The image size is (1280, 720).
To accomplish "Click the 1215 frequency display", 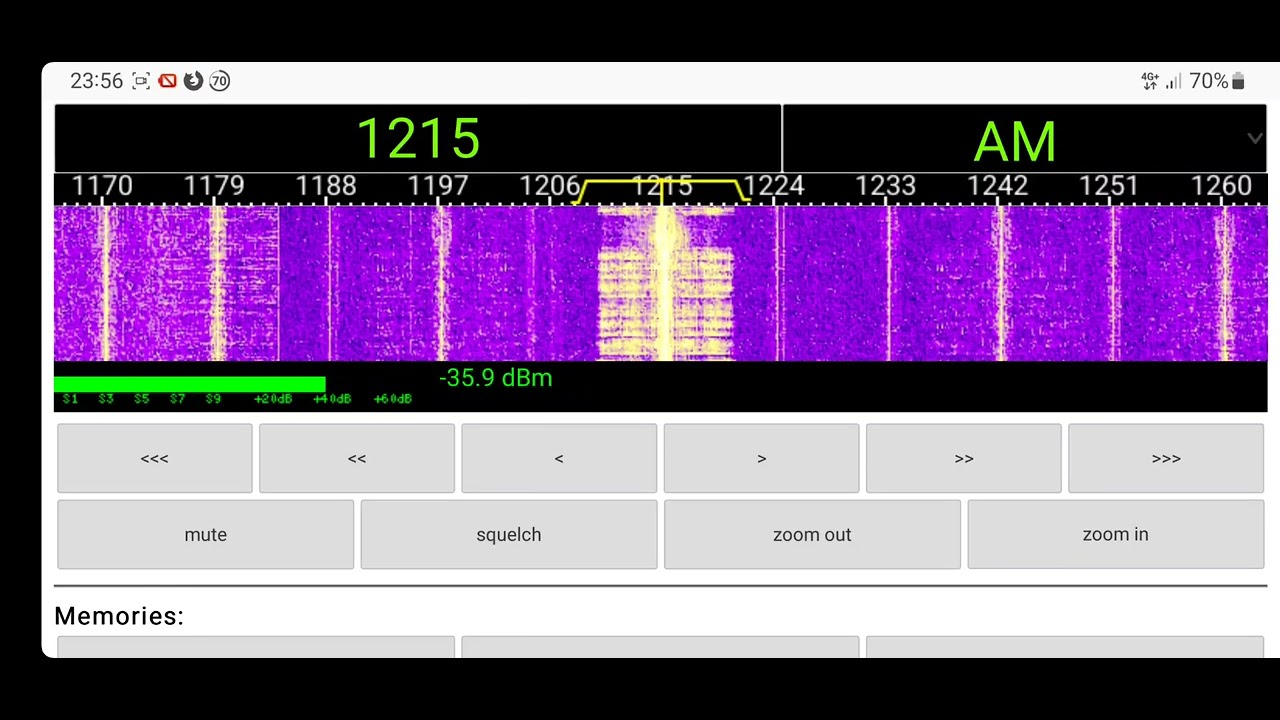I will click(418, 139).
